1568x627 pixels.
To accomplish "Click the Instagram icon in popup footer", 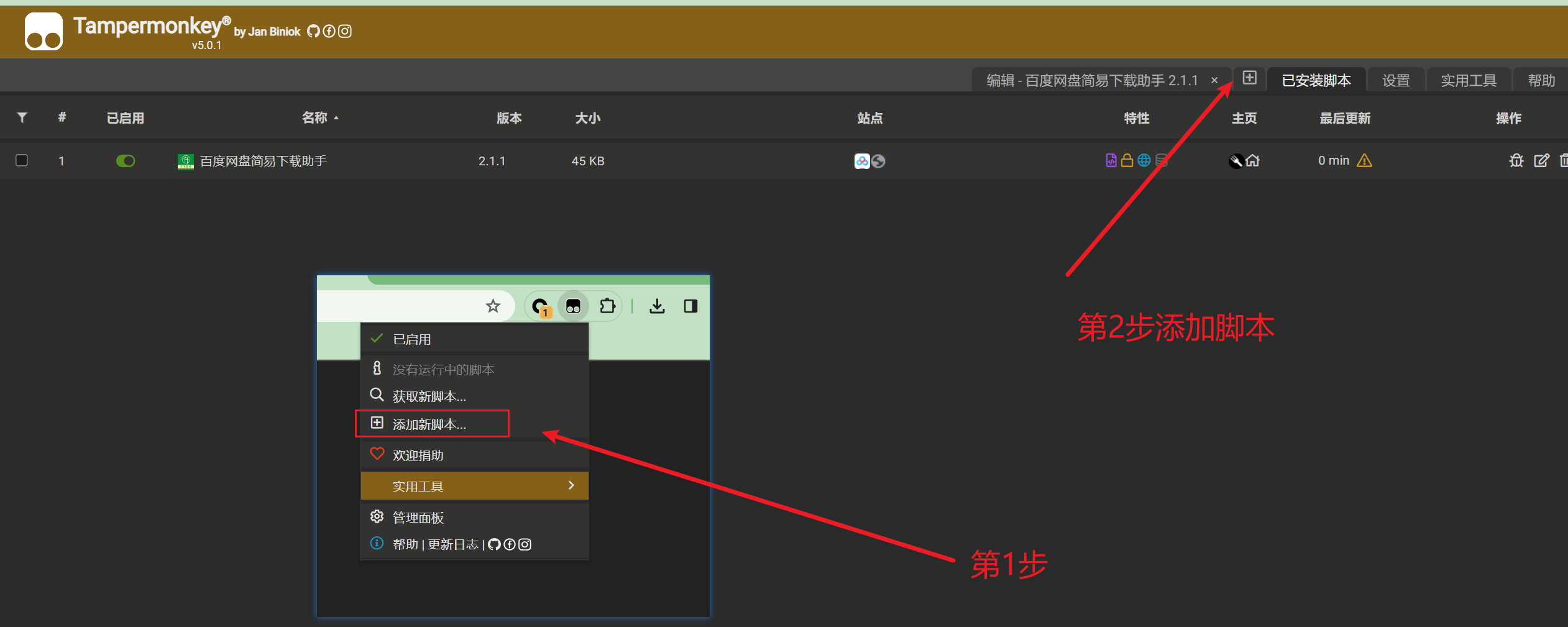I will [525, 544].
